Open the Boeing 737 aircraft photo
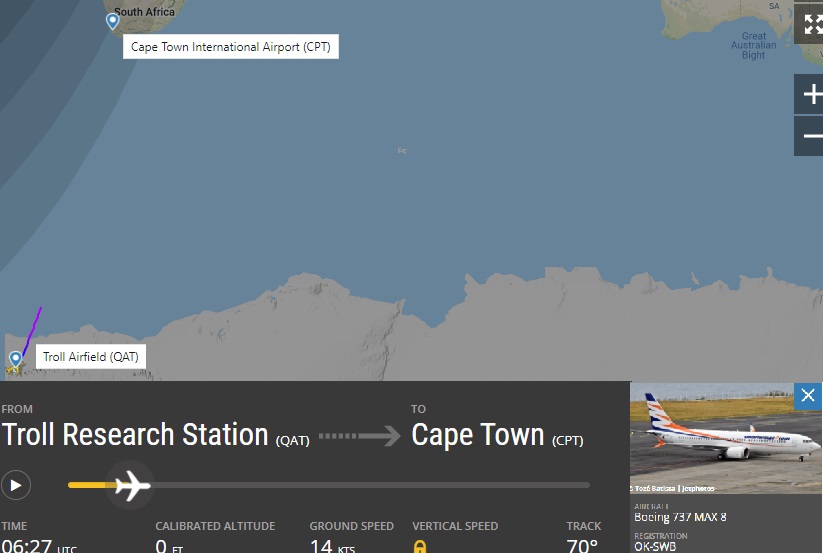823x553 pixels. pyautogui.click(x=726, y=438)
